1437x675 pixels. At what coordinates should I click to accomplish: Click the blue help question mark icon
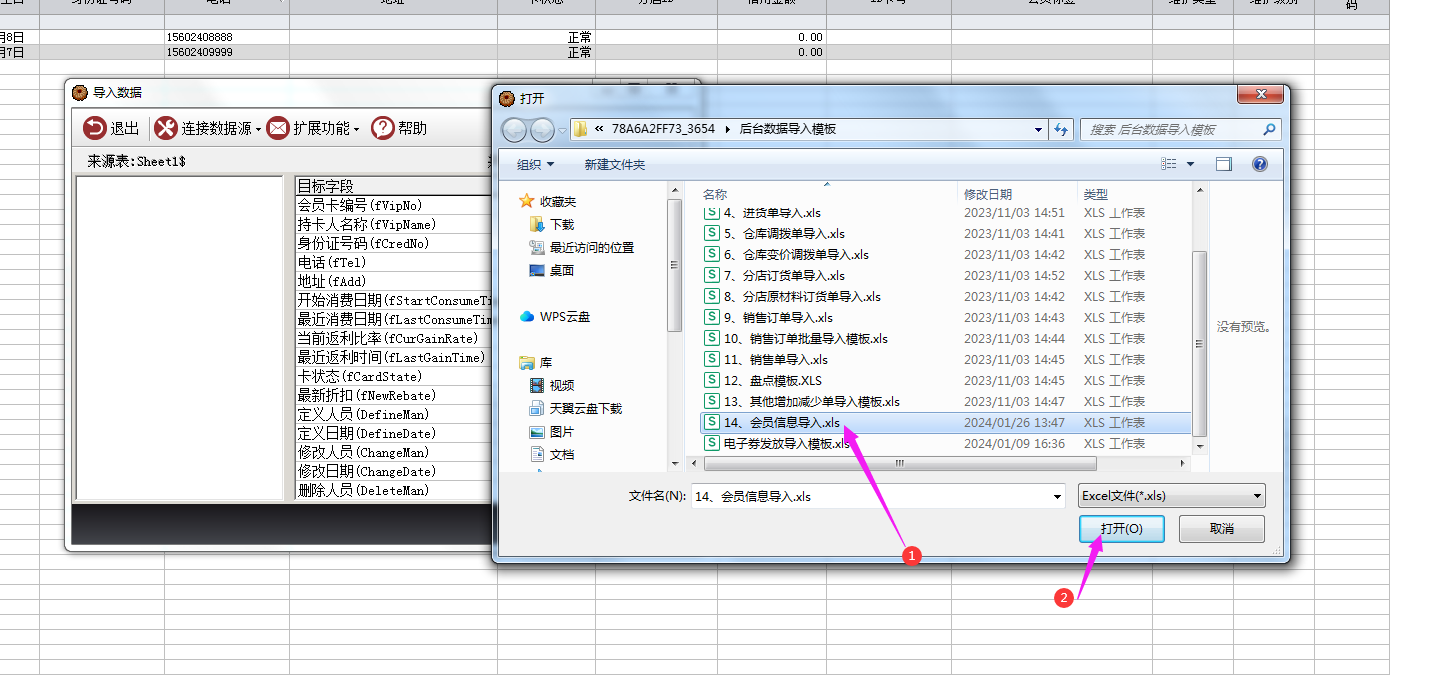[x=1260, y=164]
